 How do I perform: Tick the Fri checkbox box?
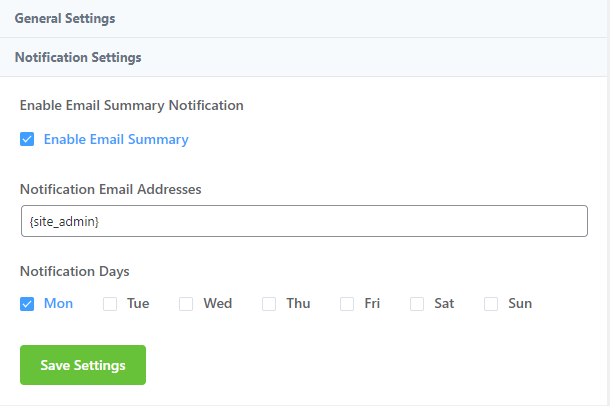coord(347,304)
